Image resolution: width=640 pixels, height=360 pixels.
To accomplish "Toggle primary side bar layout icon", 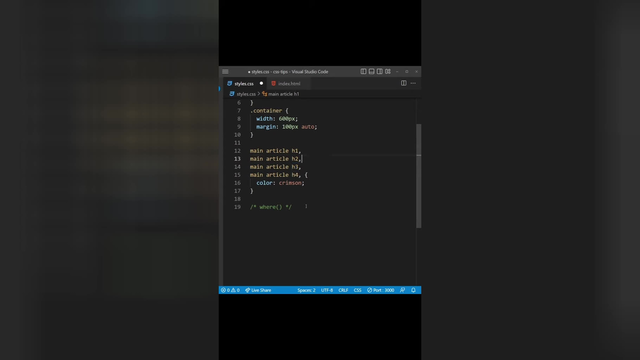I will tap(363, 71).
